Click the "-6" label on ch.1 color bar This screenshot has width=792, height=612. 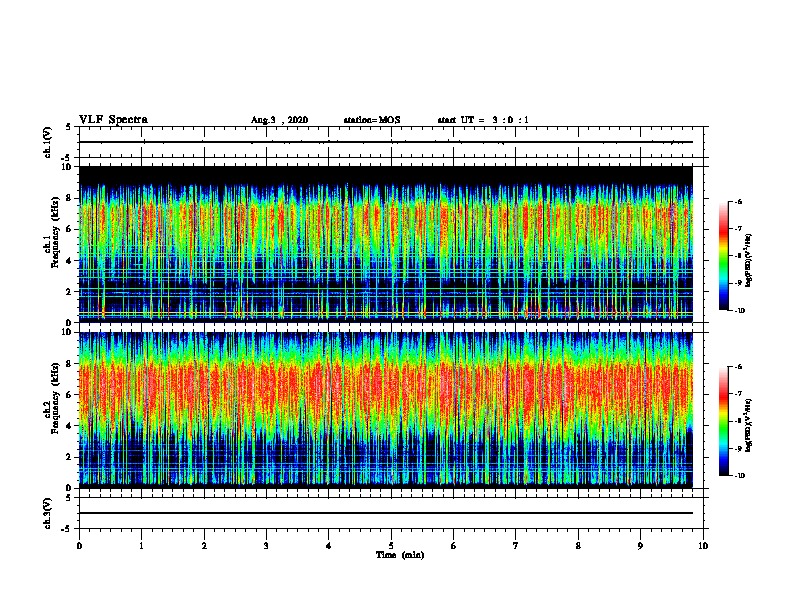pyautogui.click(x=738, y=202)
